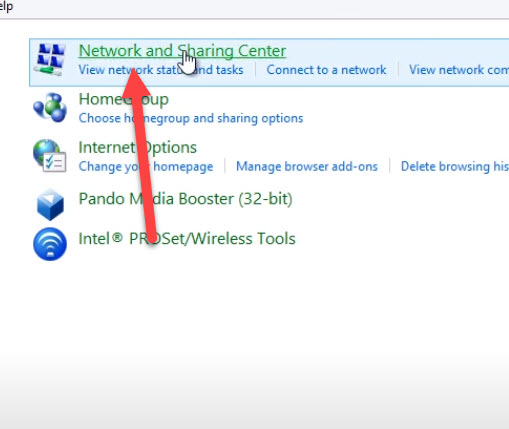Open the Network and Sharing Center heading
The image size is (509, 429).
(182, 51)
